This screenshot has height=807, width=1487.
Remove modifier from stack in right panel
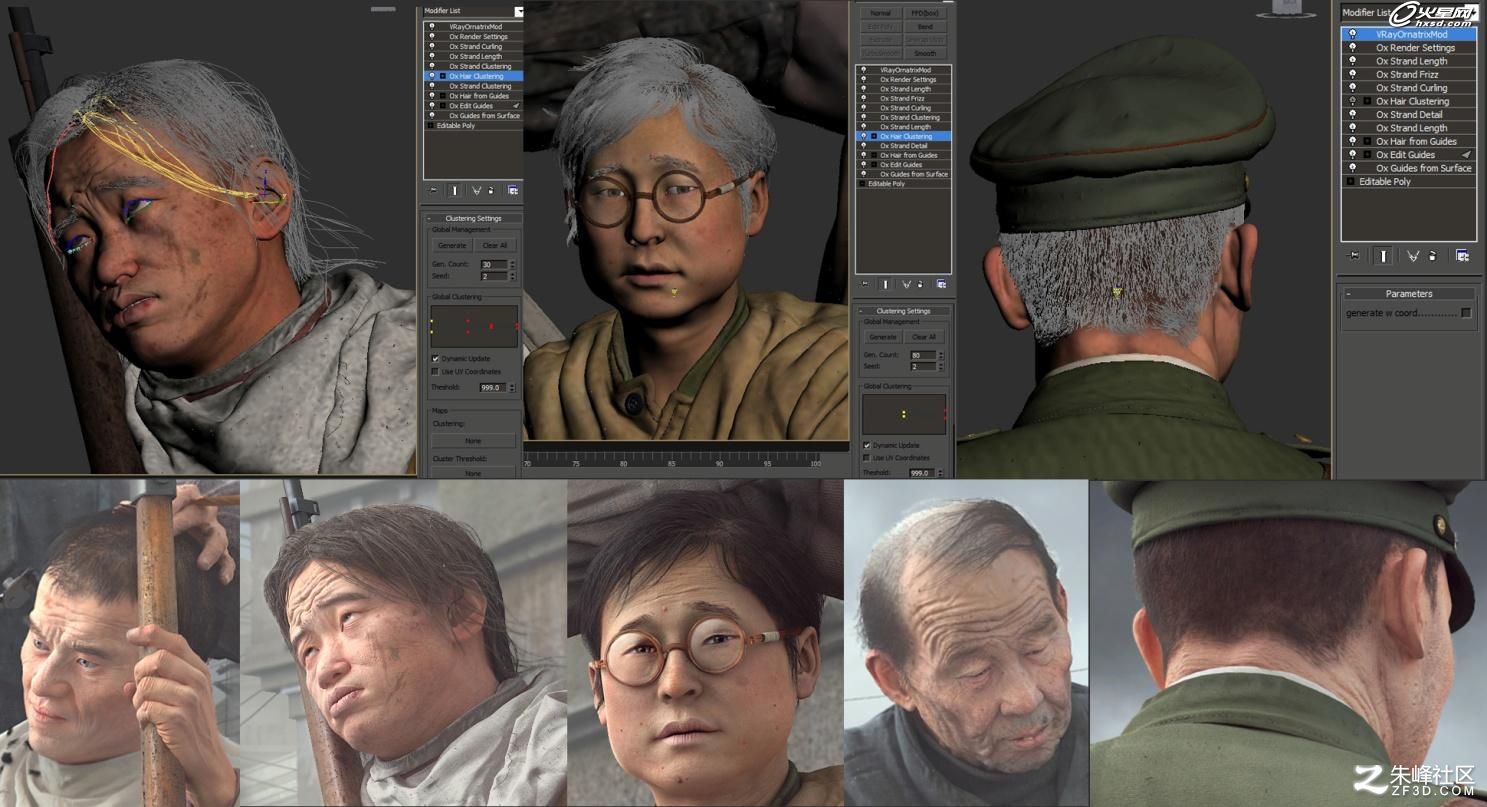(1432, 255)
